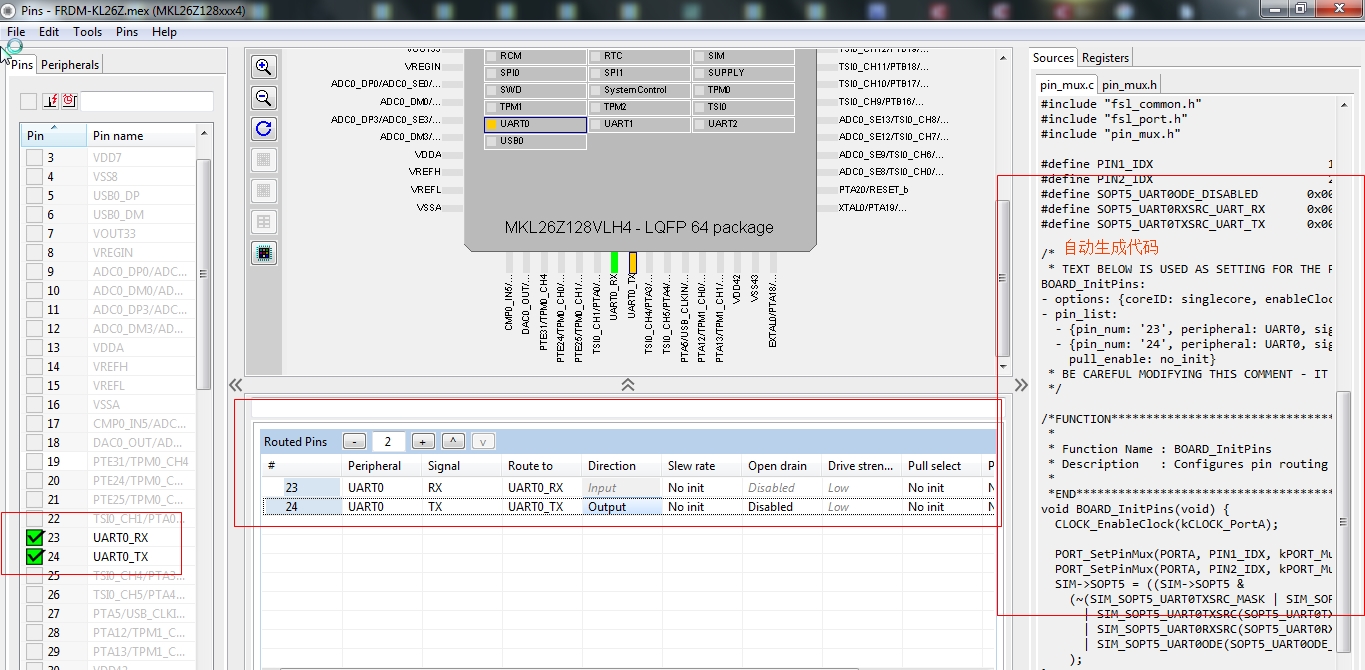Switch to the Registers tab
1365x670 pixels.
tap(1105, 58)
